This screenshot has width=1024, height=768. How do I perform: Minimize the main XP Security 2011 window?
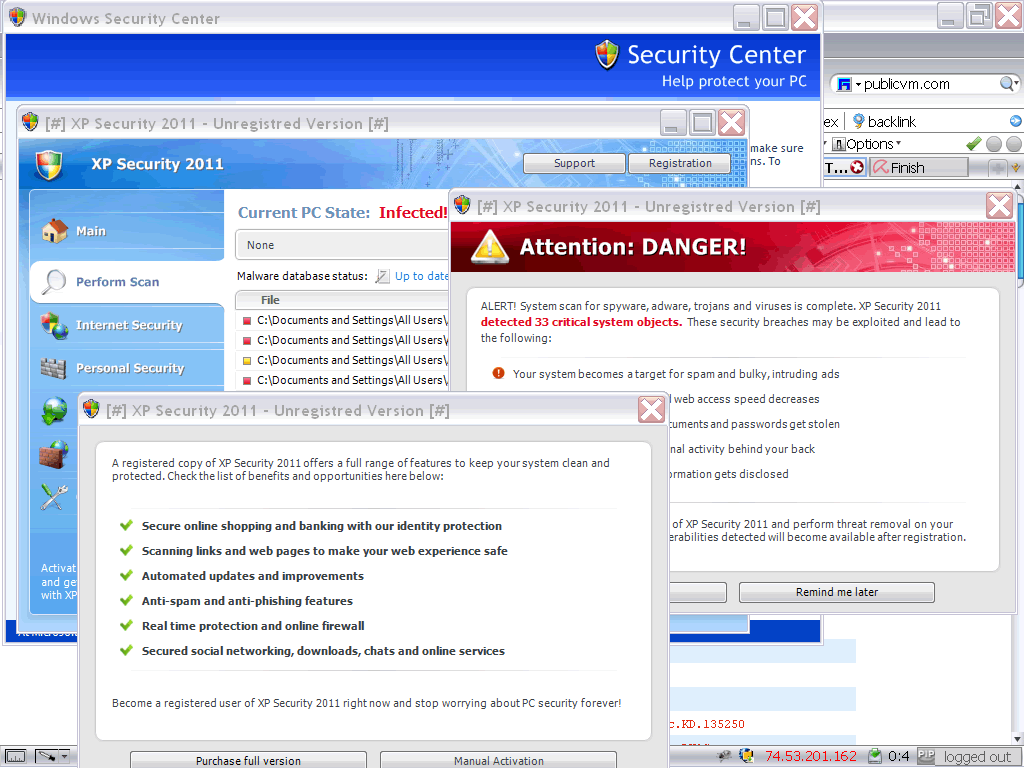[x=673, y=123]
